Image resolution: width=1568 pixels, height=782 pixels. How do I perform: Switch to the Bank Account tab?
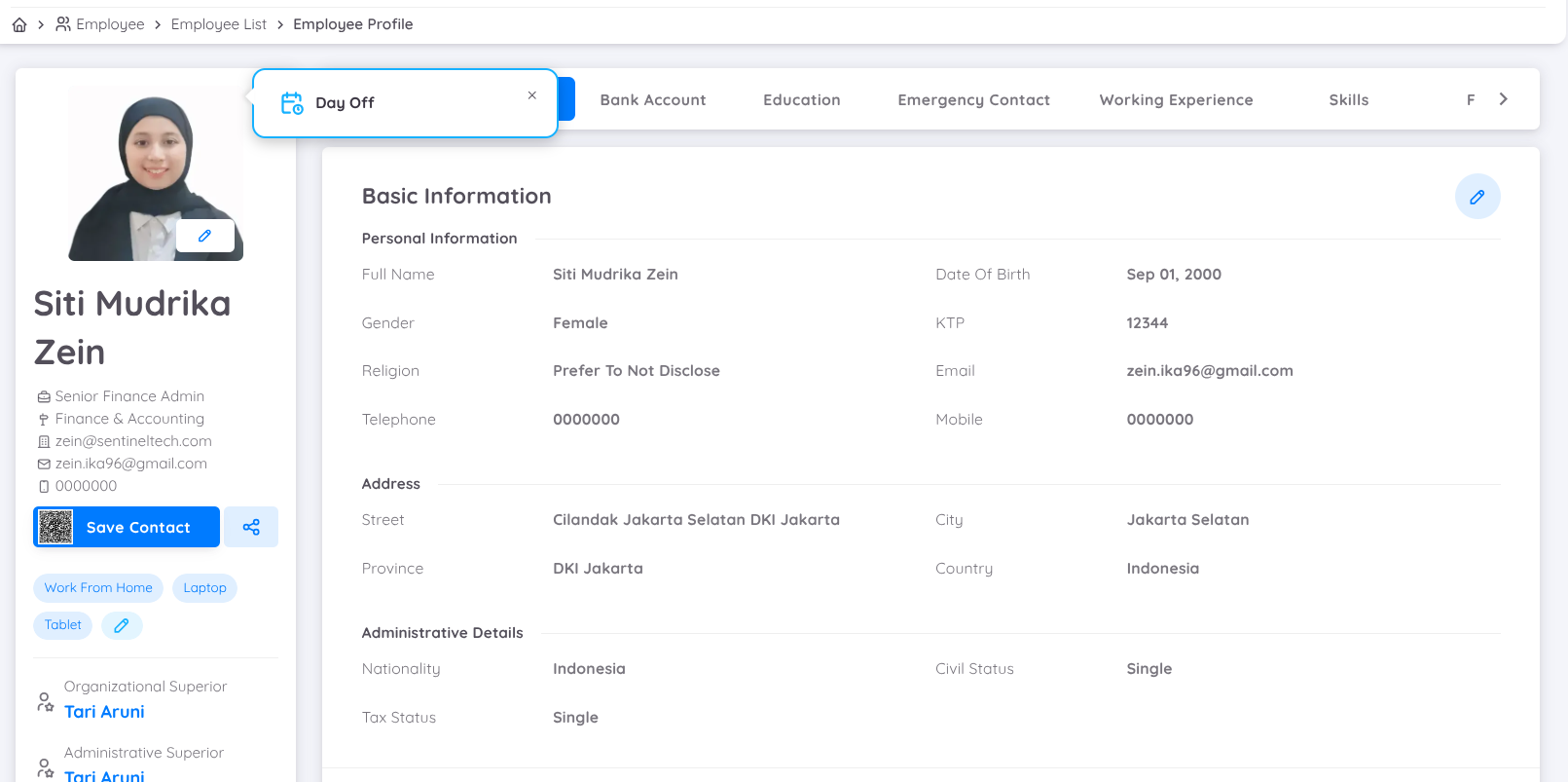(x=653, y=100)
